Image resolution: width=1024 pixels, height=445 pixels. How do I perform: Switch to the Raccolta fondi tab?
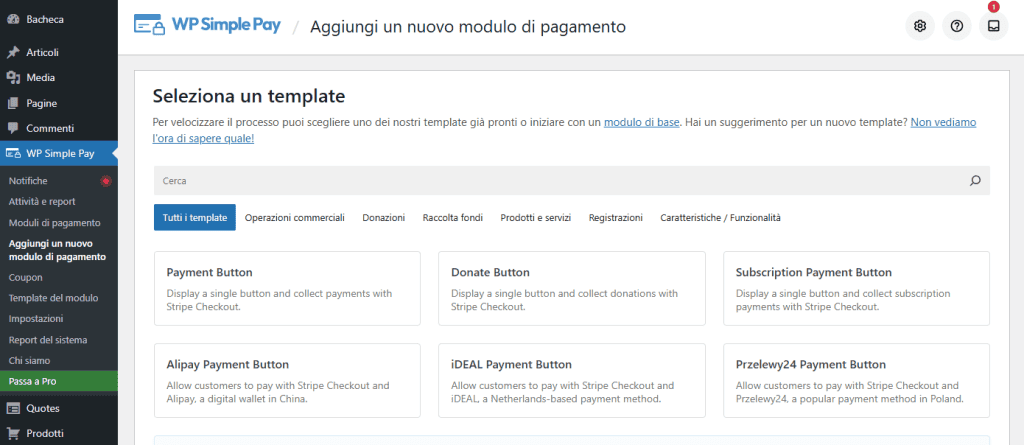click(453, 218)
